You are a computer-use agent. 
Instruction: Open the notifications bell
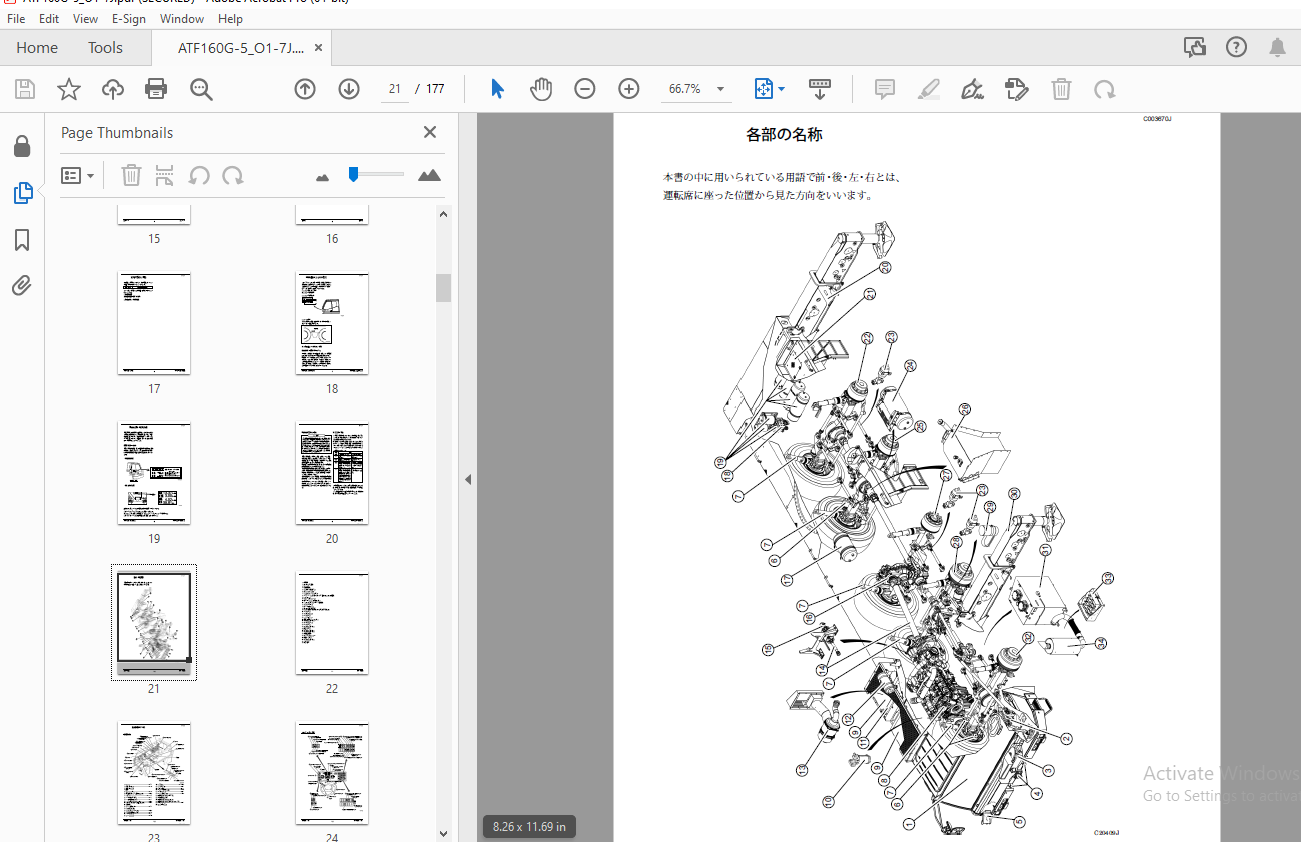click(x=1277, y=47)
